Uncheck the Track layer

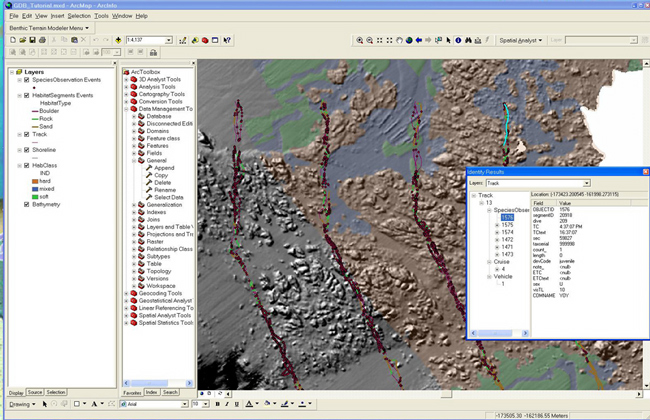click(x=27, y=134)
